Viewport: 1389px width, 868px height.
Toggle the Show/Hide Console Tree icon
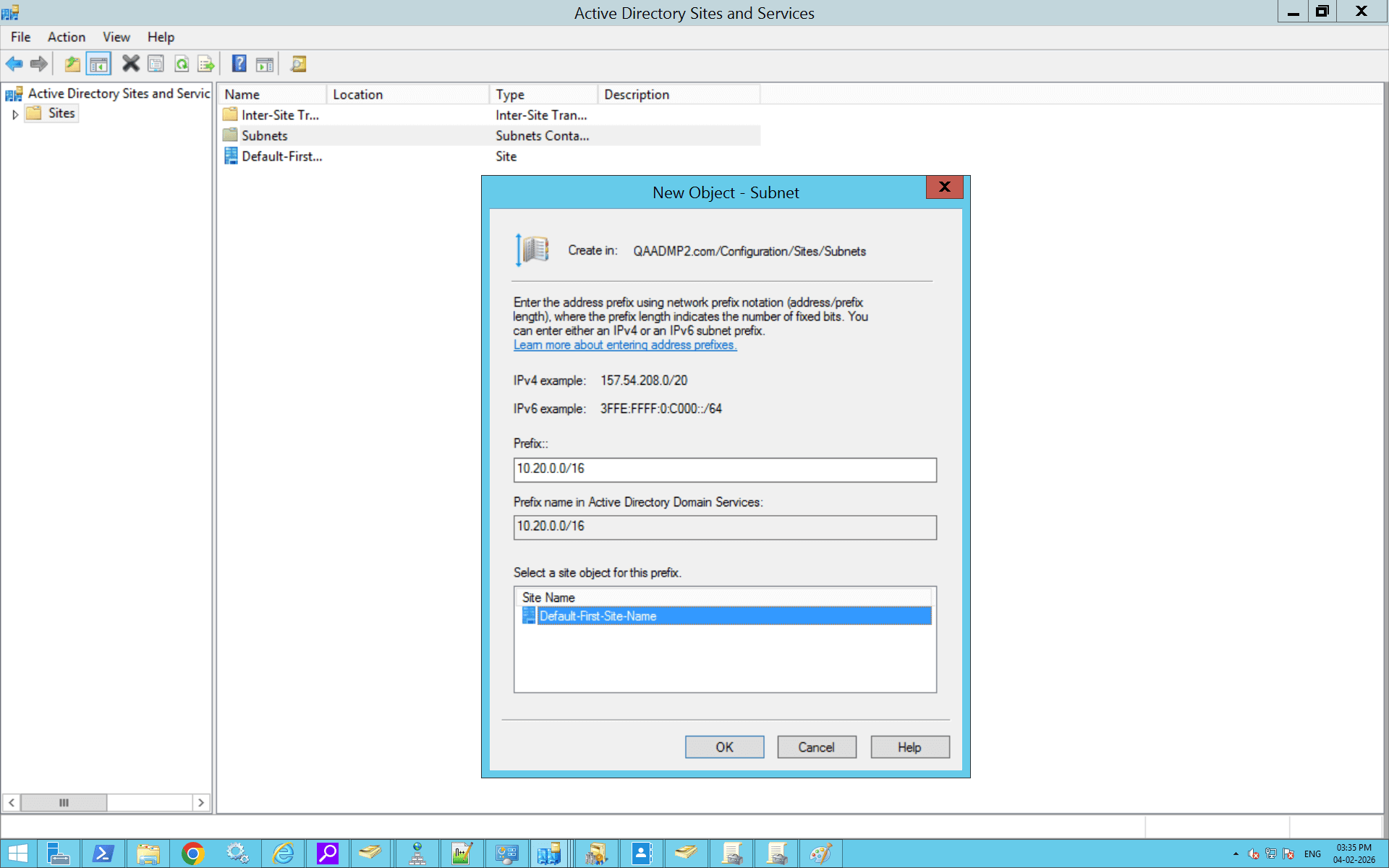point(98,64)
